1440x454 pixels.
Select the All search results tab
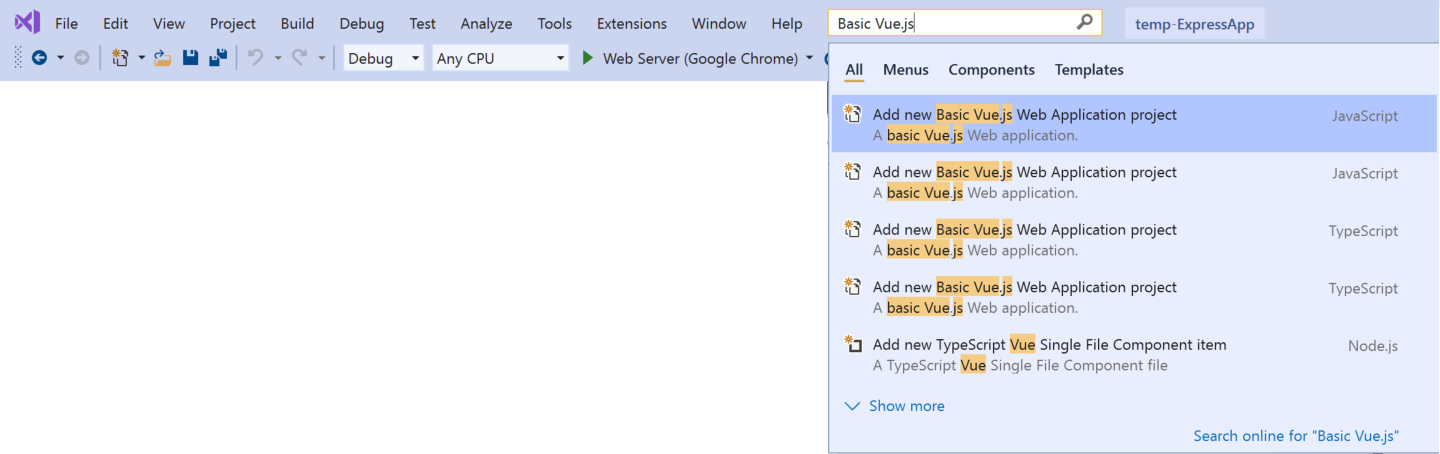tap(854, 70)
